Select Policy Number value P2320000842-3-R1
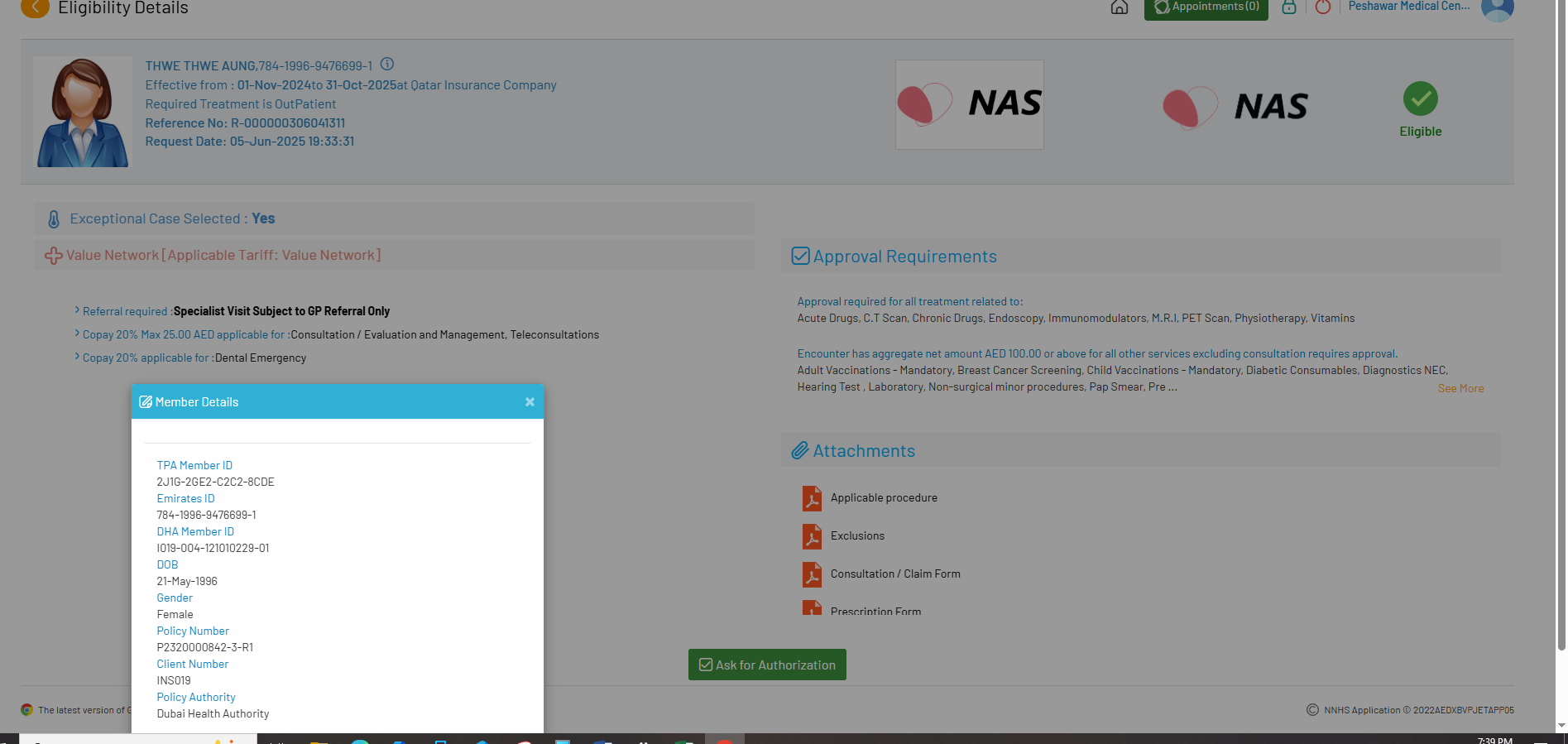This screenshot has width=1568, height=744. (205, 647)
